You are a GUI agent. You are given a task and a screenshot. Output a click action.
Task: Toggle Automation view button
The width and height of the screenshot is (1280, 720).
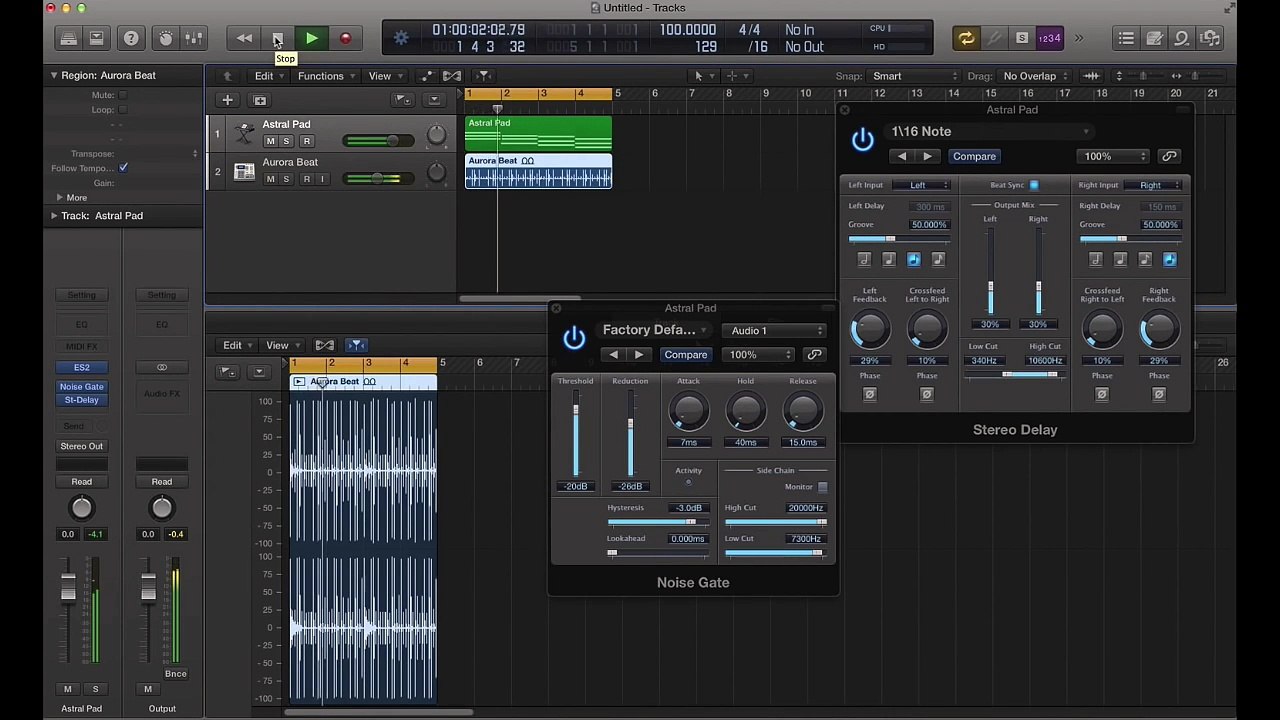click(427, 76)
